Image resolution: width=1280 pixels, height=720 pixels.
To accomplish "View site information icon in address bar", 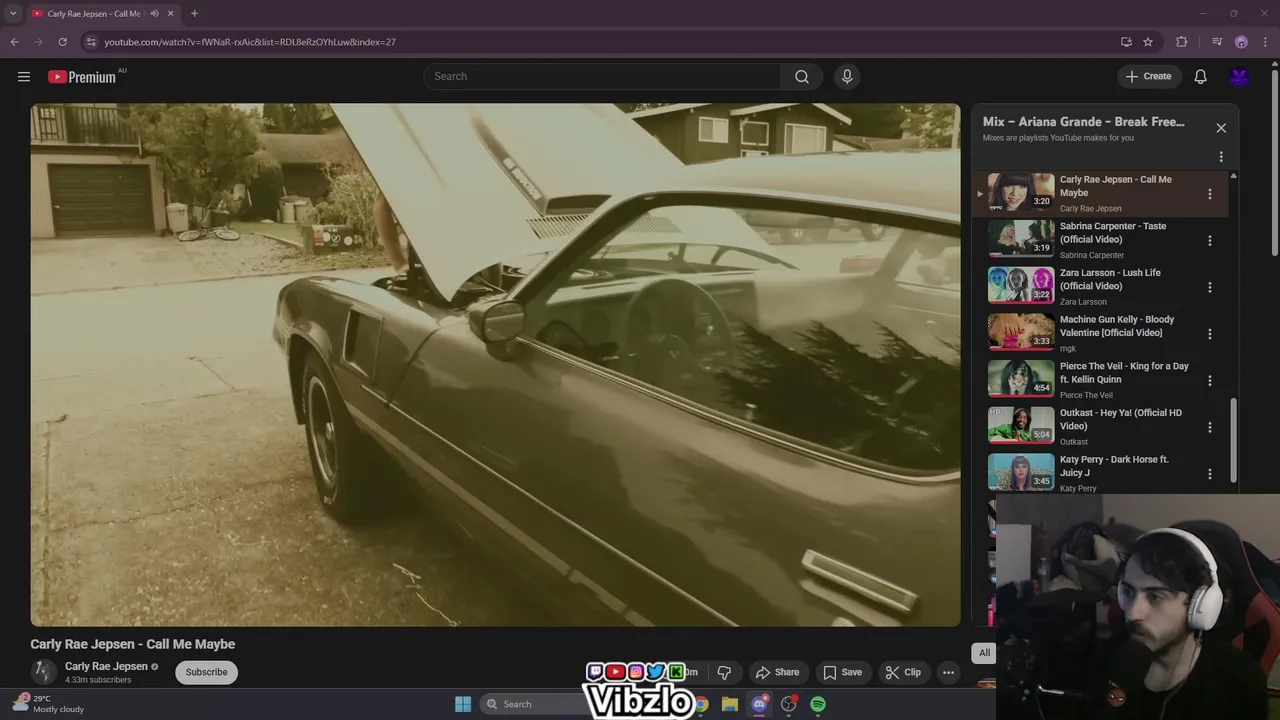I will [x=91, y=42].
